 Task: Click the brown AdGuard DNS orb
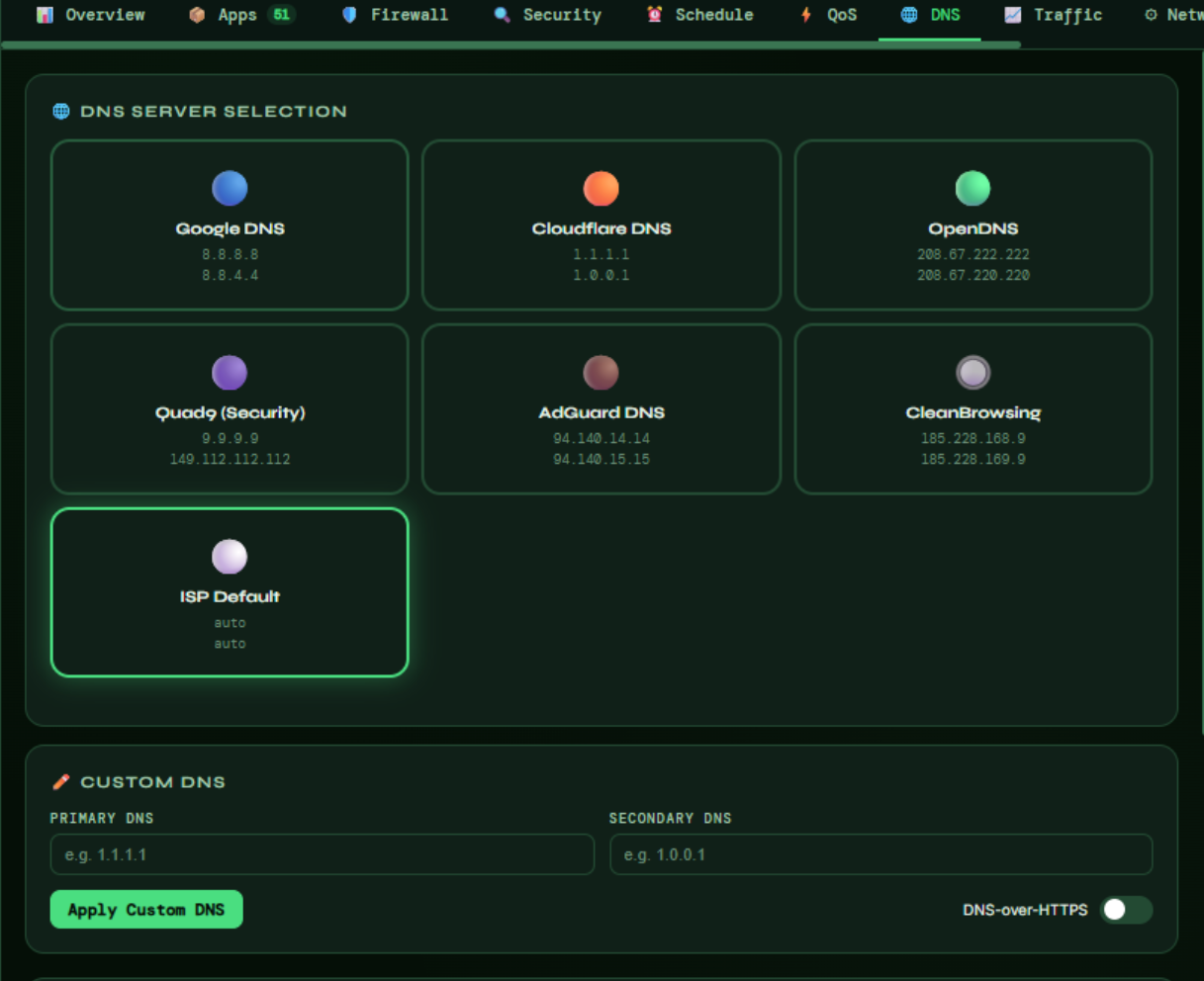602,372
